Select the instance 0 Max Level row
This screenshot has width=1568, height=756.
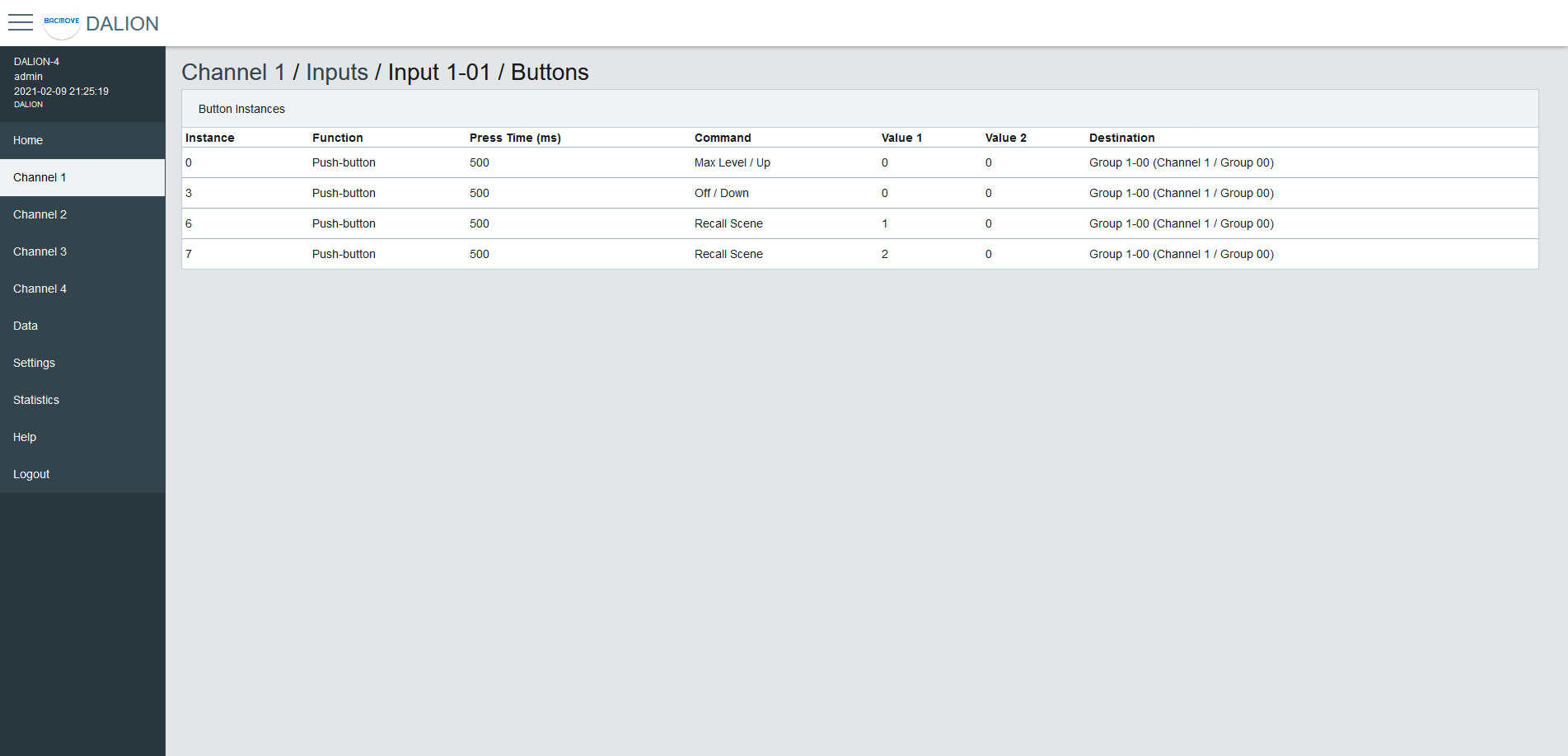732,162
